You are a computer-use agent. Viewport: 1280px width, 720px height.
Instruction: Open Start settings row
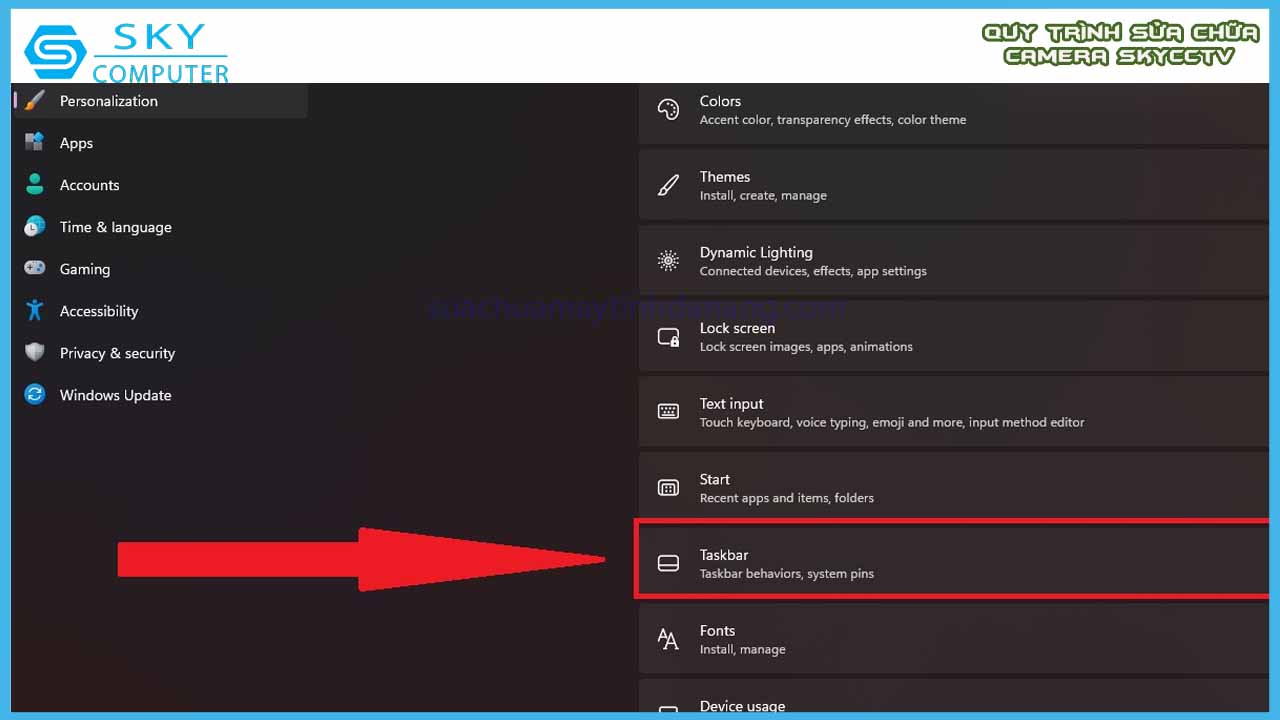(954, 488)
